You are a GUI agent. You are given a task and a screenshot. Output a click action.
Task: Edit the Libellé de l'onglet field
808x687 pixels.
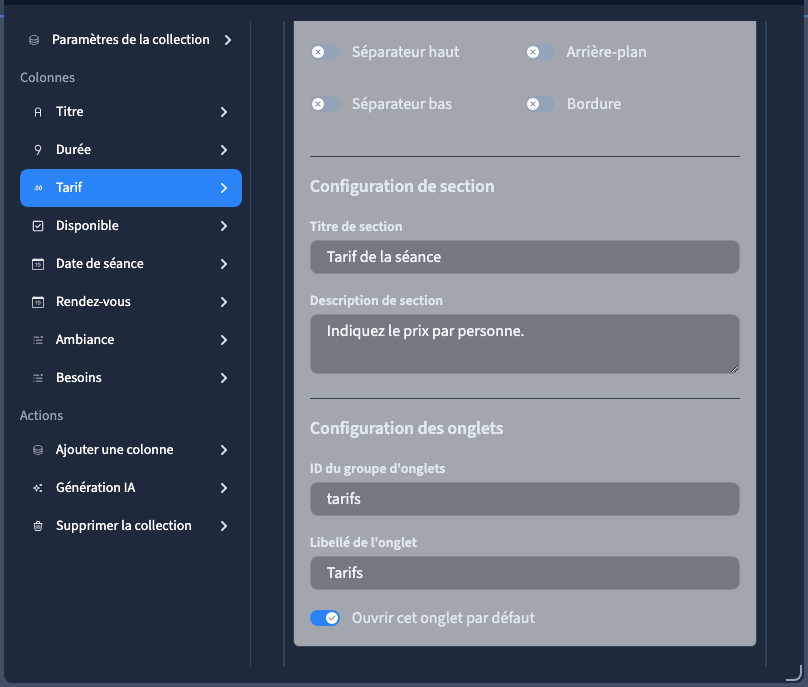tap(525, 573)
